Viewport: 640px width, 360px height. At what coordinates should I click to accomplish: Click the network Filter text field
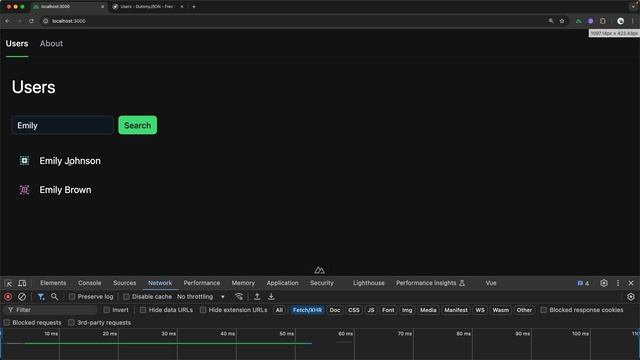pyautogui.click(x=50, y=310)
